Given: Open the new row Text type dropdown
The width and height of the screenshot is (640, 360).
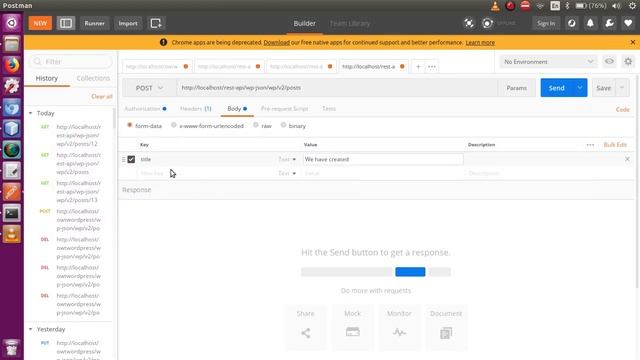Looking at the screenshot, I should (x=287, y=173).
